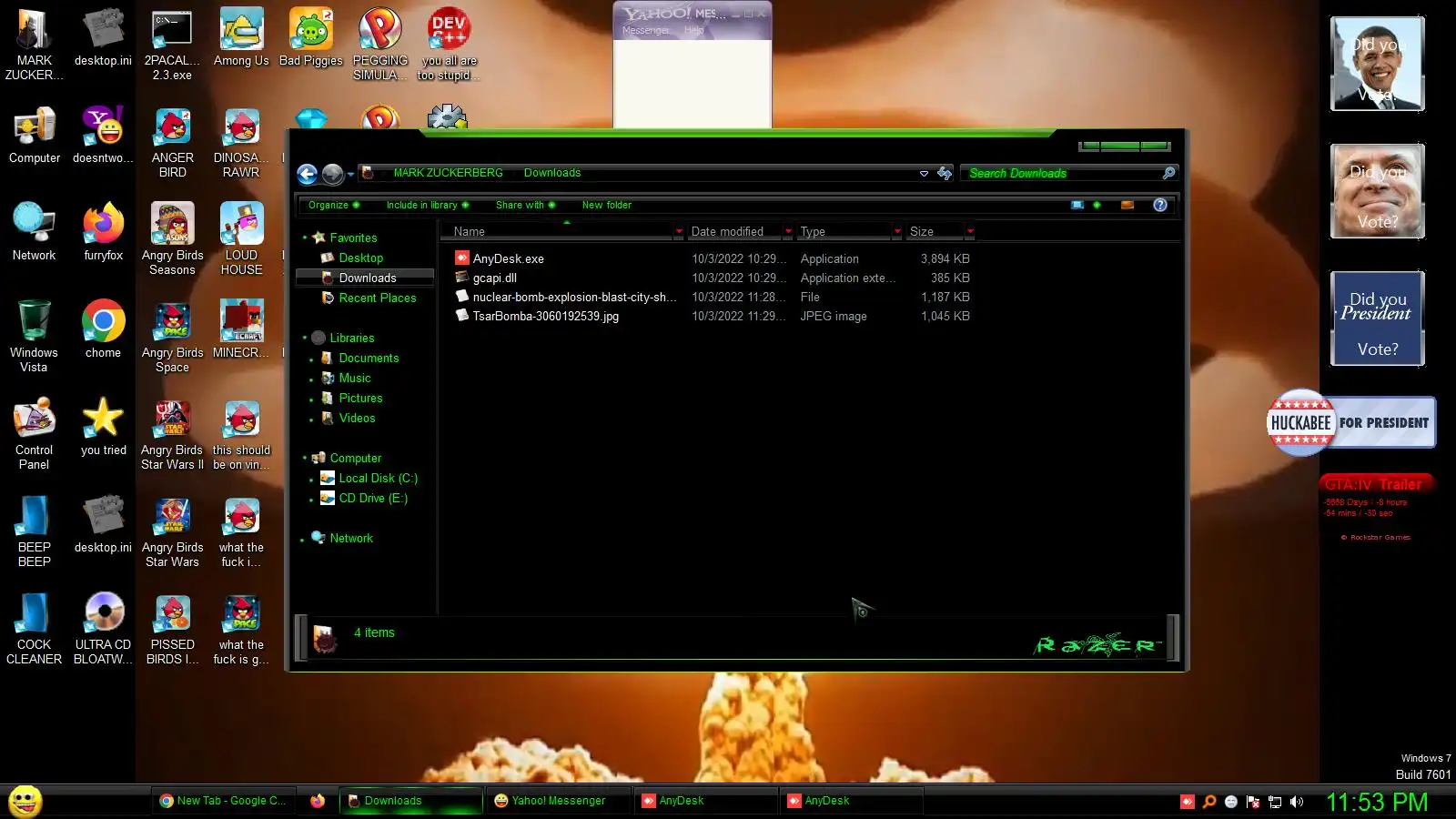This screenshot has height=819, width=1456.
Task: Toggle the preview pane icon
Action: point(1127,205)
